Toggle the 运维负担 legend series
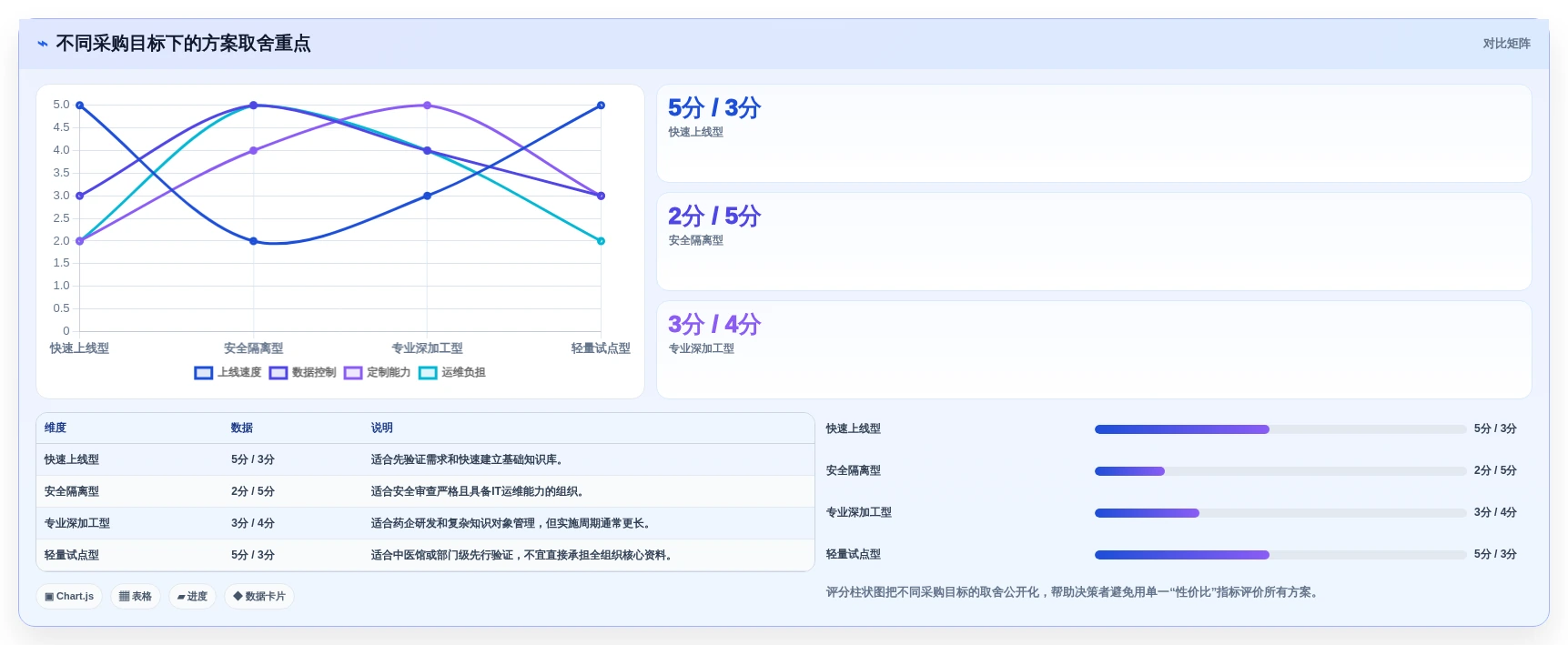The width and height of the screenshot is (1568, 645). coord(451,372)
